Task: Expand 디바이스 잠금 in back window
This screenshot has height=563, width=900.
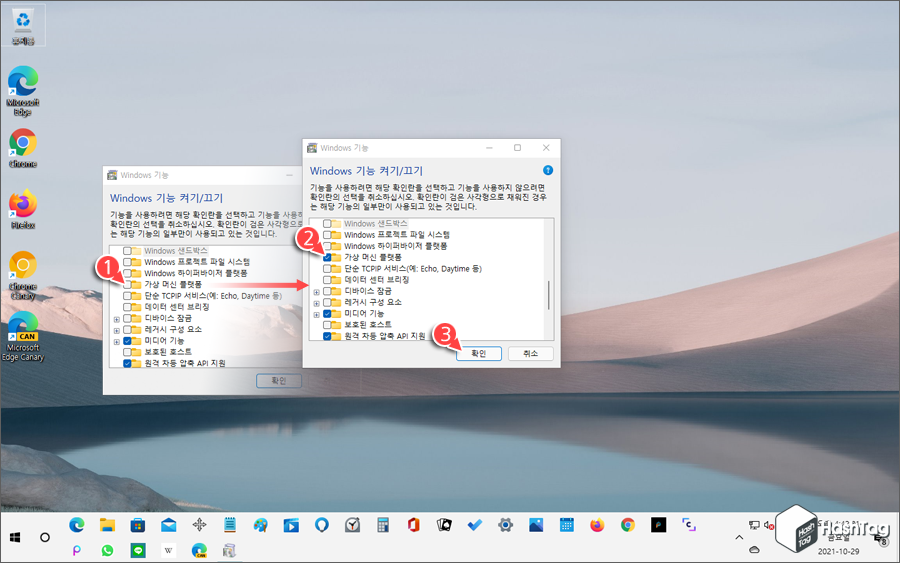Action: [117, 319]
